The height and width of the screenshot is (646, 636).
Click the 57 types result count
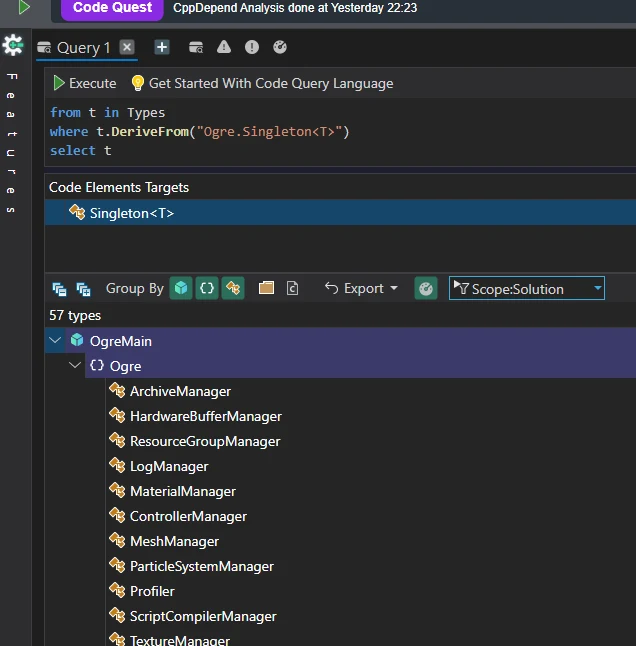pos(75,316)
